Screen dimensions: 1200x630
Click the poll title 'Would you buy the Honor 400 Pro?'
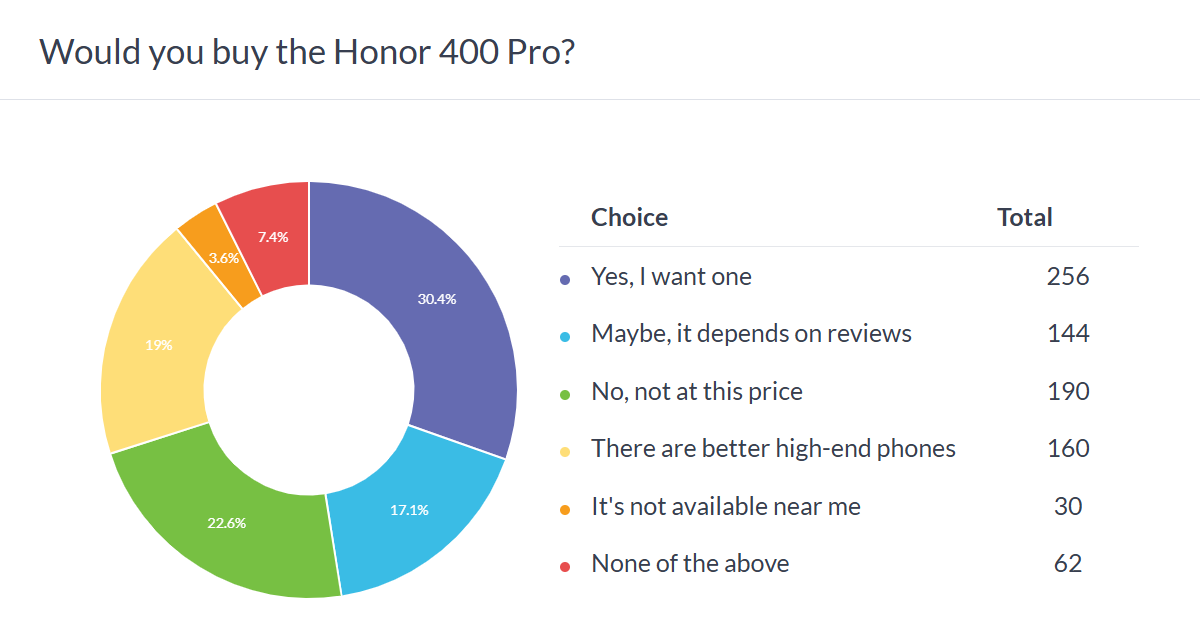(306, 52)
